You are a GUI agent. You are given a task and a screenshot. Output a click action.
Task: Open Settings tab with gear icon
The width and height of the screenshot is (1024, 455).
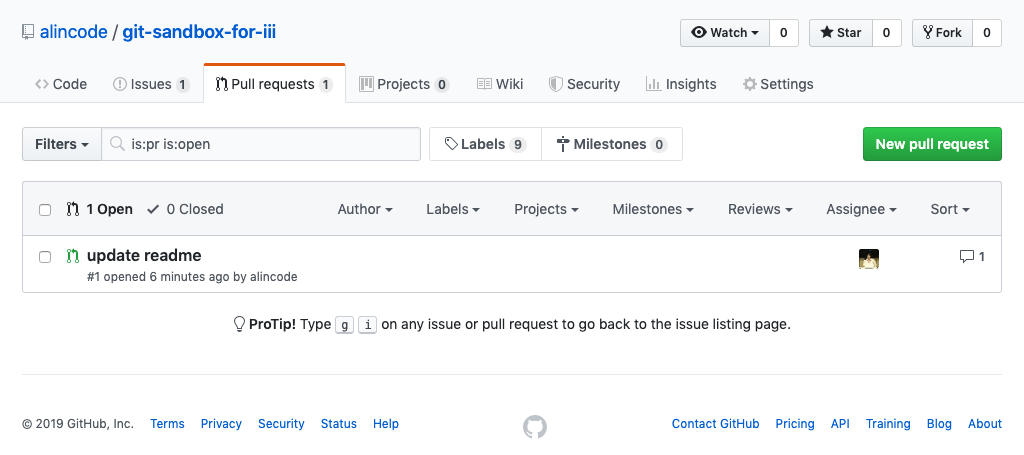tap(777, 84)
